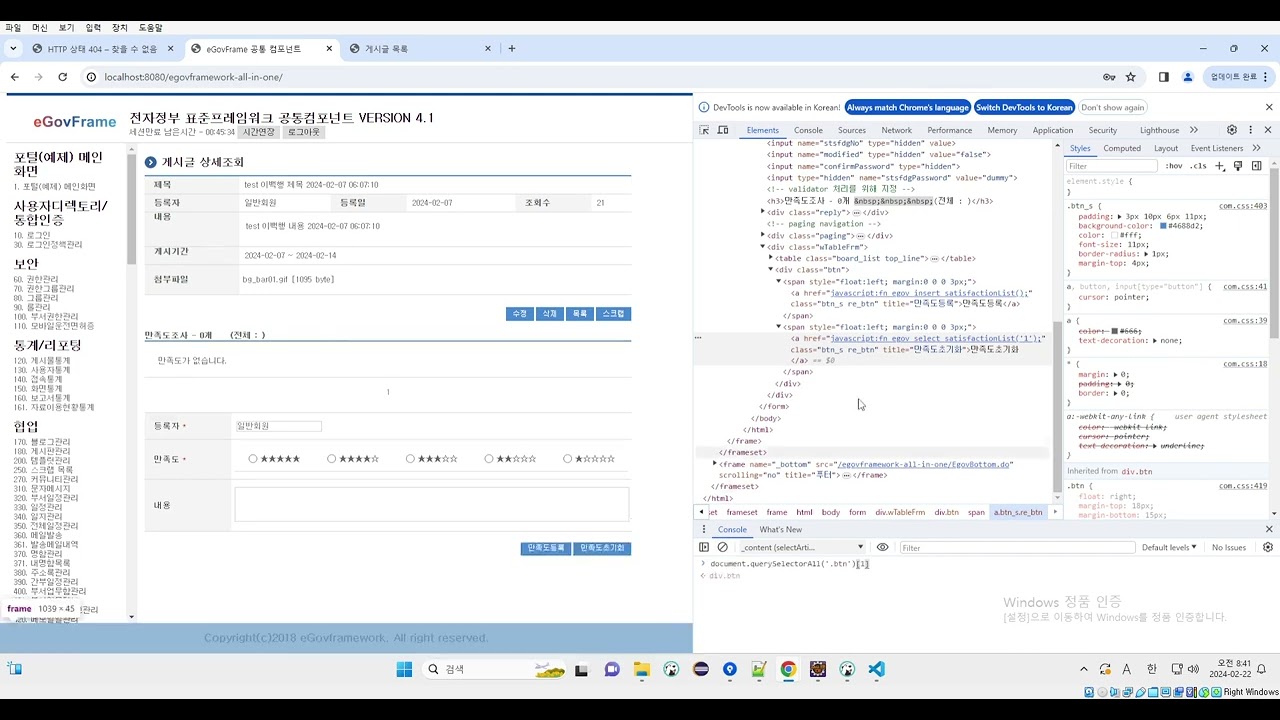Open the Default levels dropdown
This screenshot has width=1280, height=720.
coord(1169,547)
